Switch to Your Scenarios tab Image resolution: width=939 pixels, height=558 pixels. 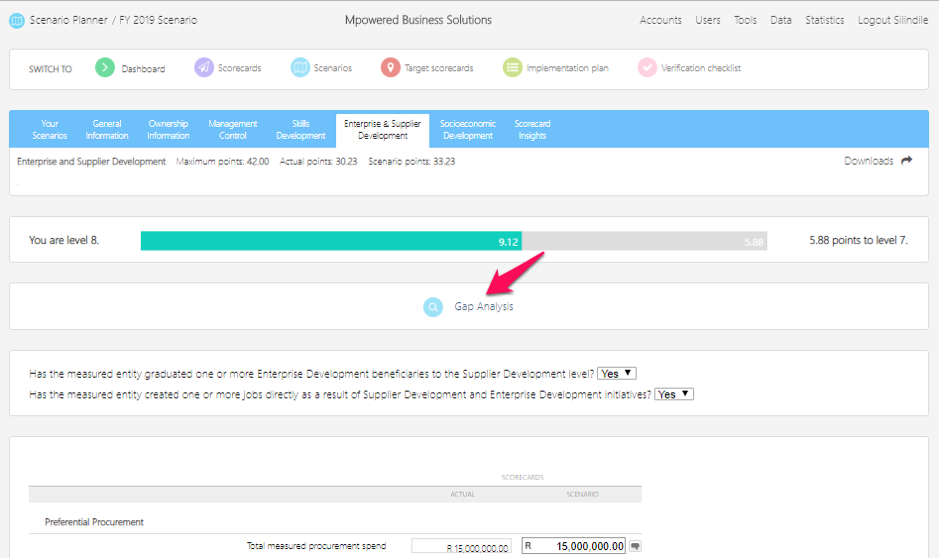point(50,129)
